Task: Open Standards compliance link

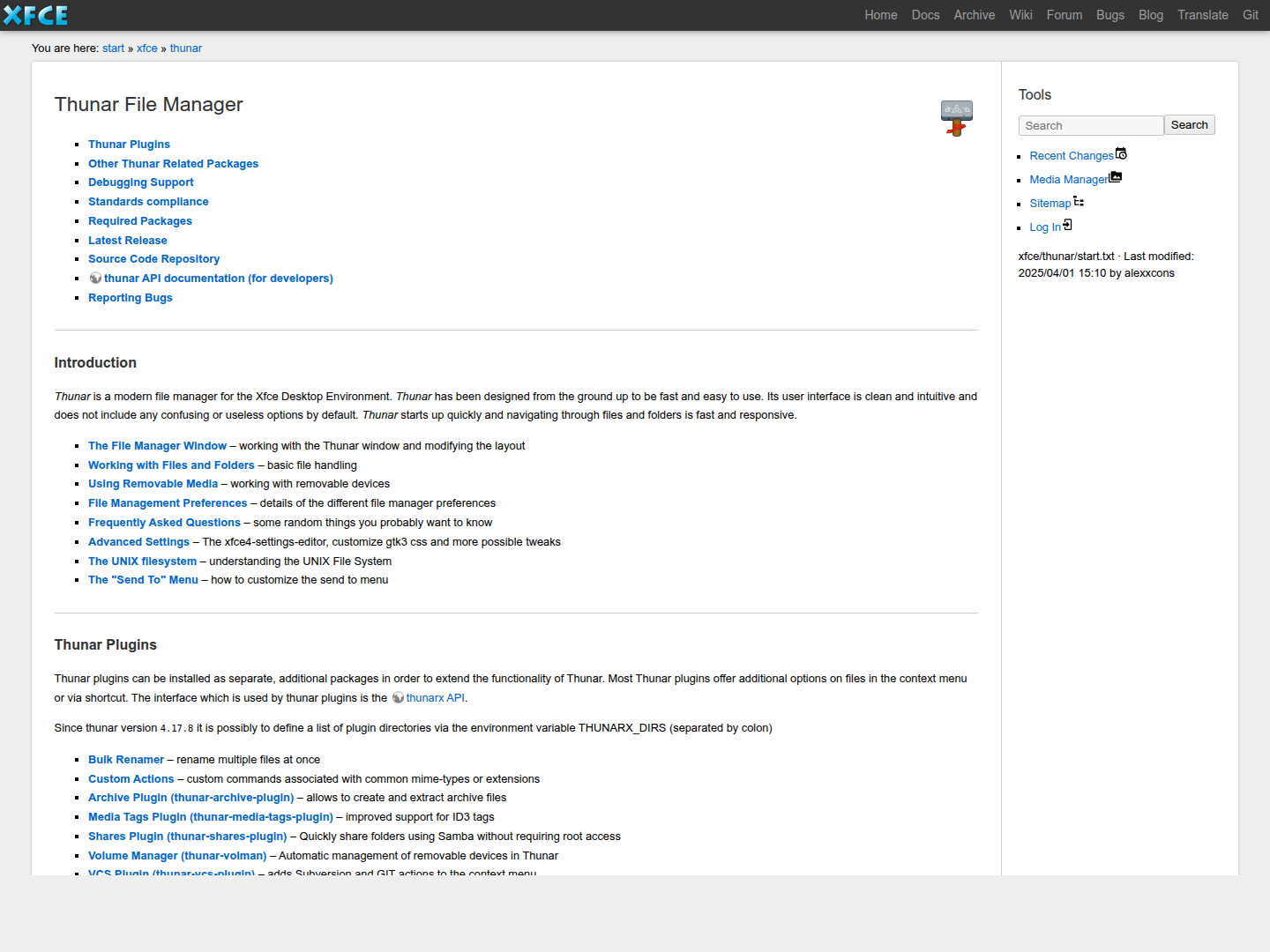Action: pyautogui.click(x=148, y=202)
